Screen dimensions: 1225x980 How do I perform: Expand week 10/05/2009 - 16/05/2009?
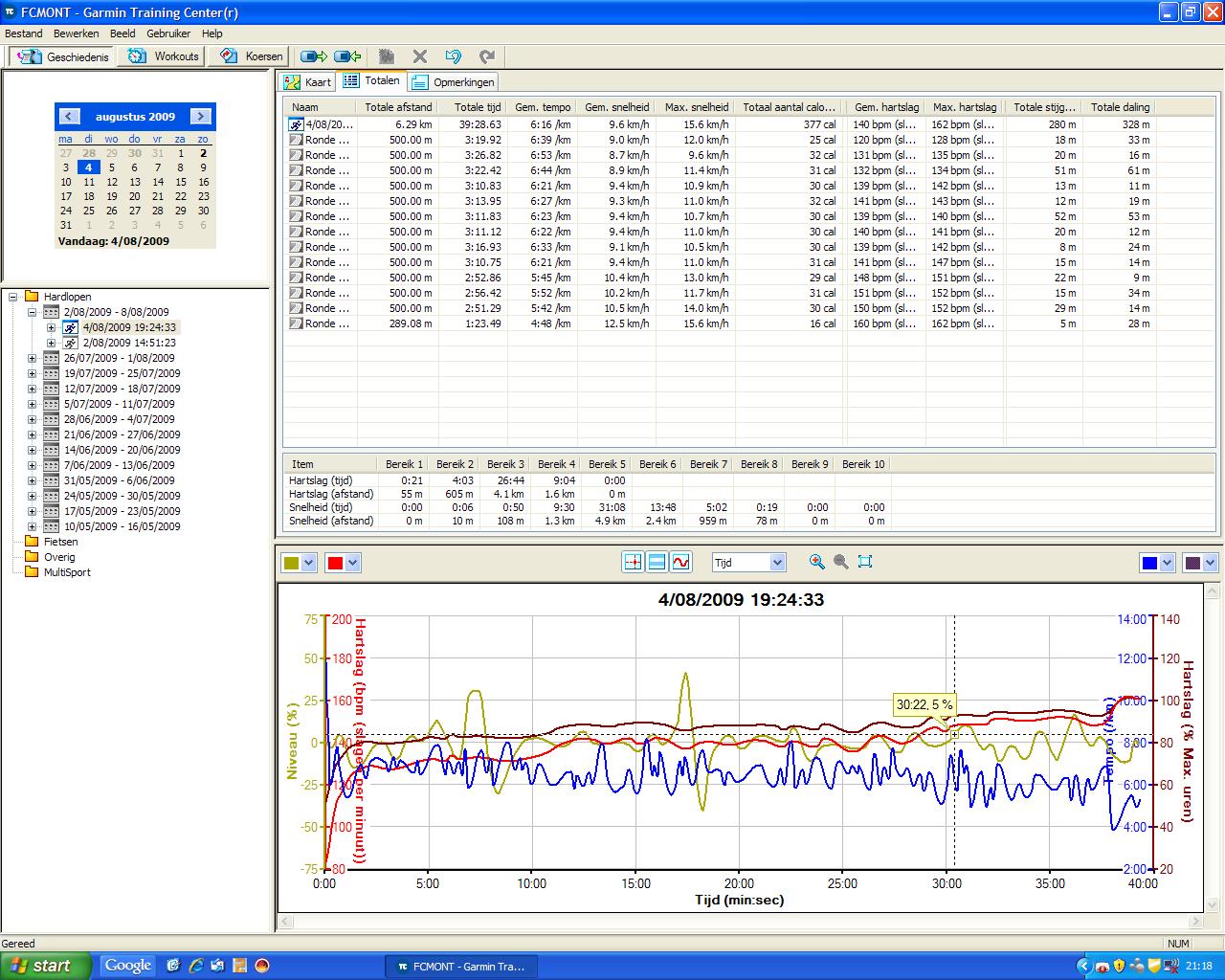pos(32,526)
